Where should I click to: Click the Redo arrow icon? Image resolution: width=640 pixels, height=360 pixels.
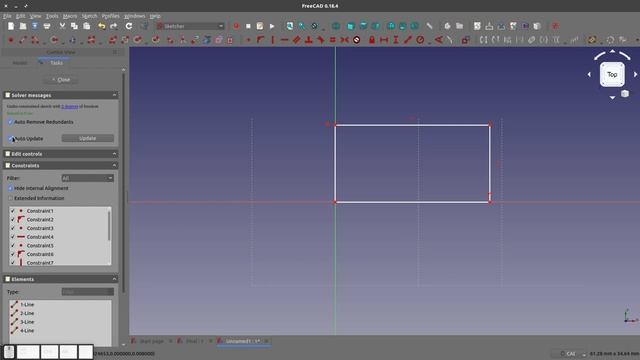(x=114, y=26)
